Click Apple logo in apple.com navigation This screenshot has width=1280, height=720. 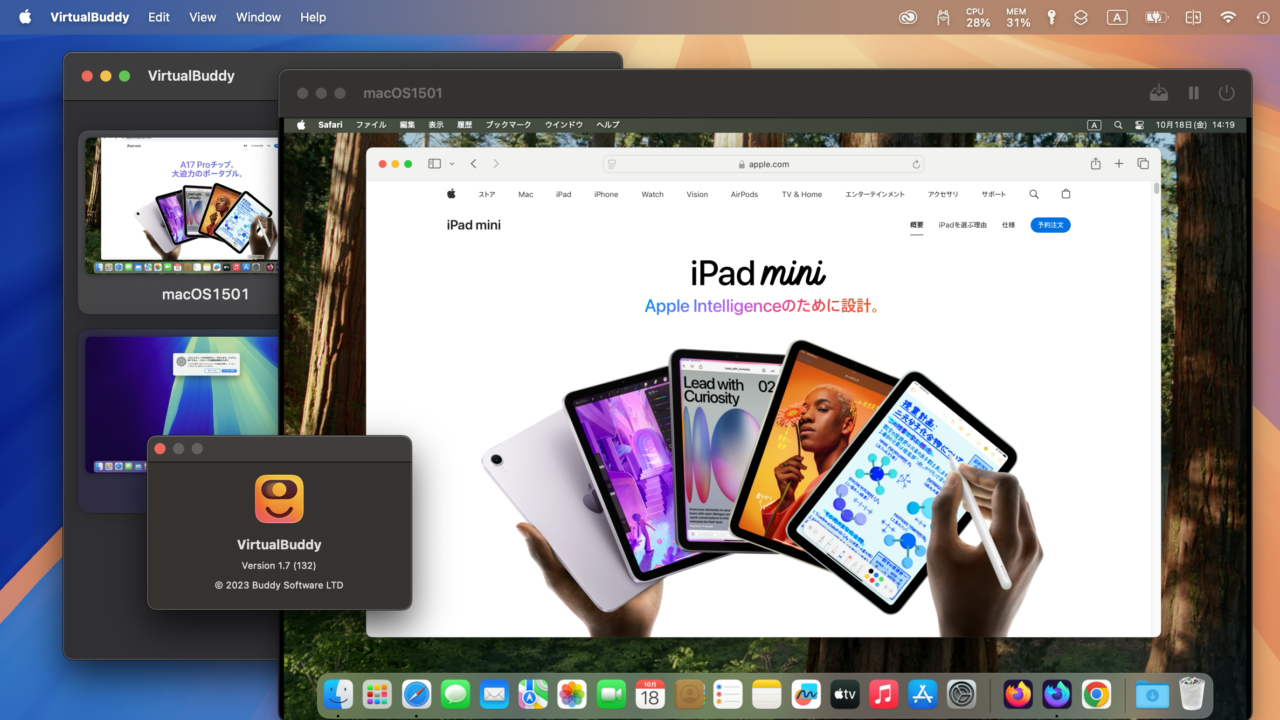coord(451,194)
